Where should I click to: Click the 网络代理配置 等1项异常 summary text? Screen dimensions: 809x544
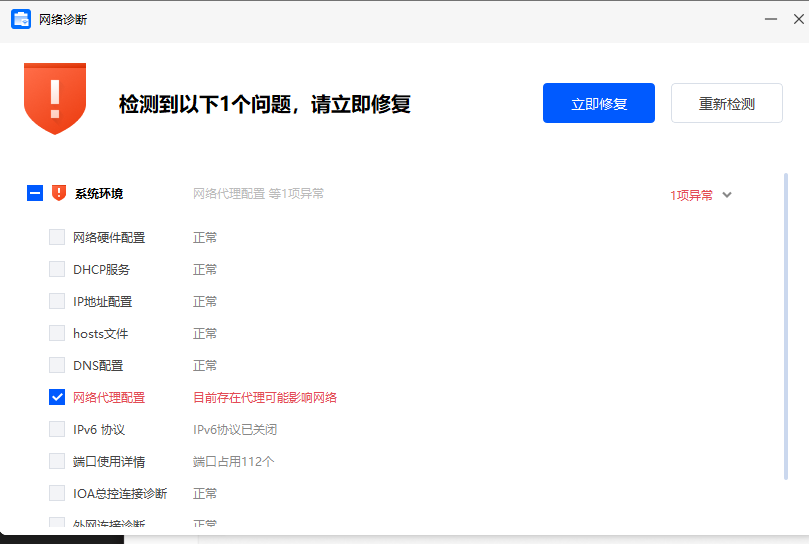tap(258, 194)
